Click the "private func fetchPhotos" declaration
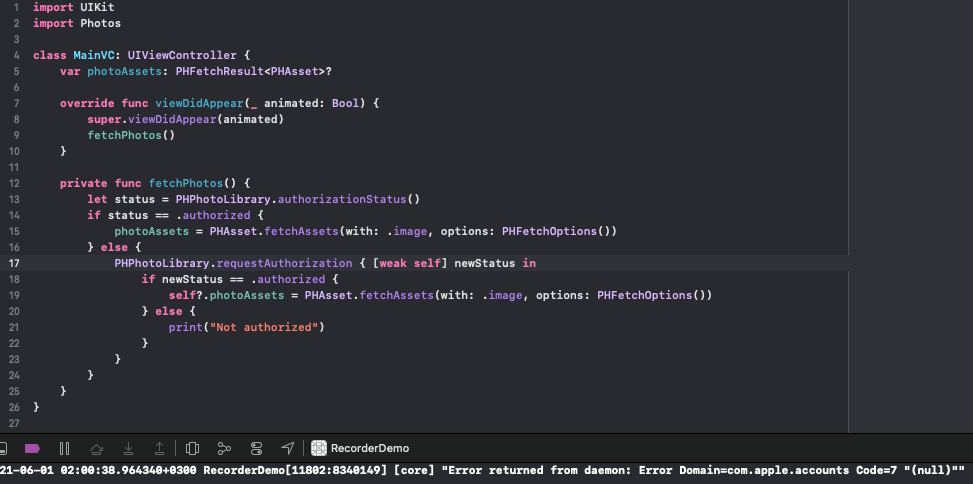This screenshot has height=484, width=973. coord(141,183)
